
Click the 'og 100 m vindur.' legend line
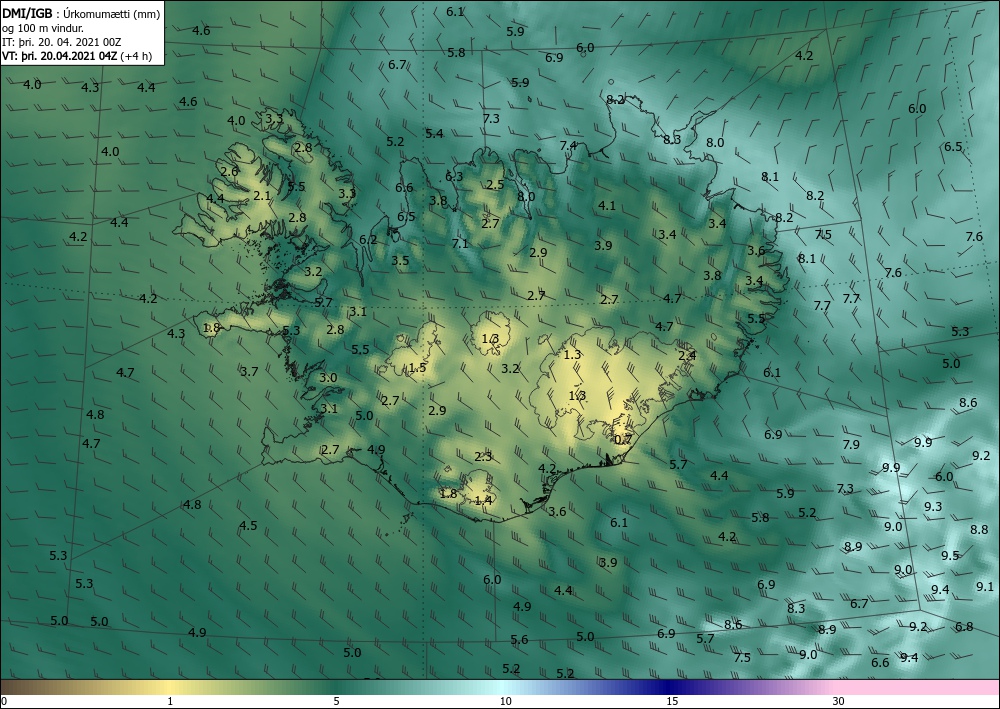point(42,28)
